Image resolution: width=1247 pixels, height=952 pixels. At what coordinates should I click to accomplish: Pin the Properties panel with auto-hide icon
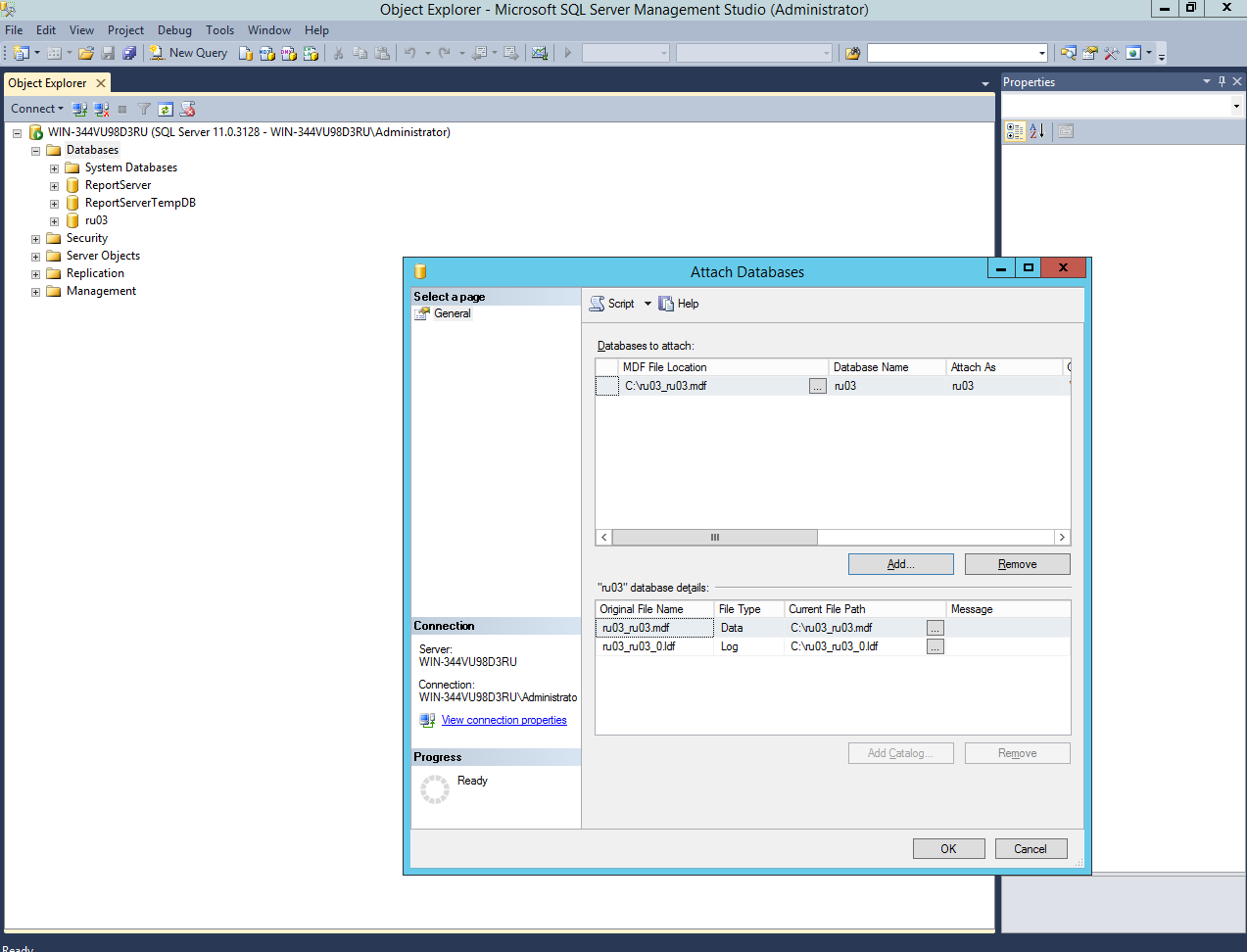coord(1222,81)
